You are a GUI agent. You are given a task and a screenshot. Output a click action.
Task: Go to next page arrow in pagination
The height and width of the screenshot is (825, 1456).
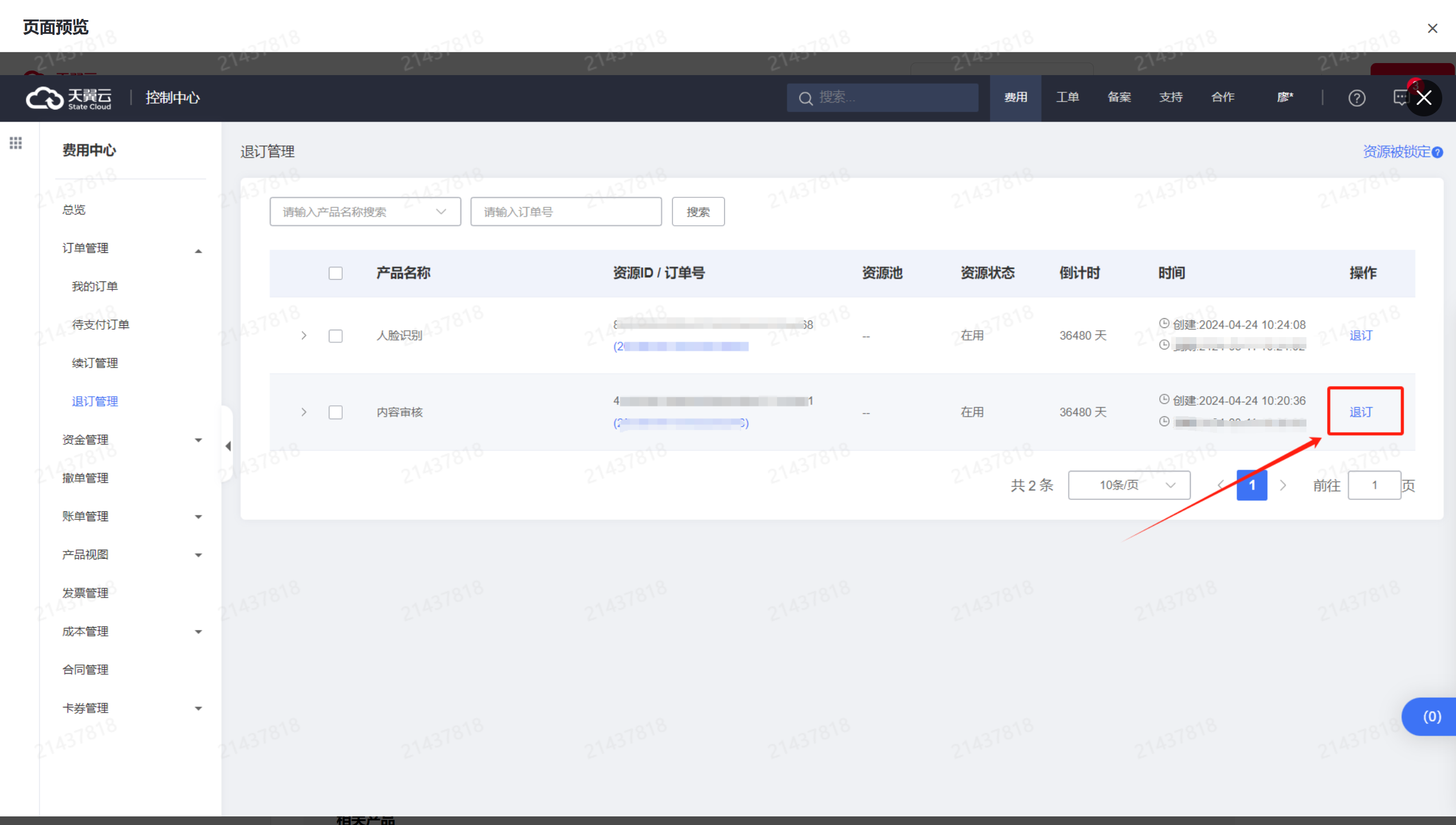[x=1284, y=486]
